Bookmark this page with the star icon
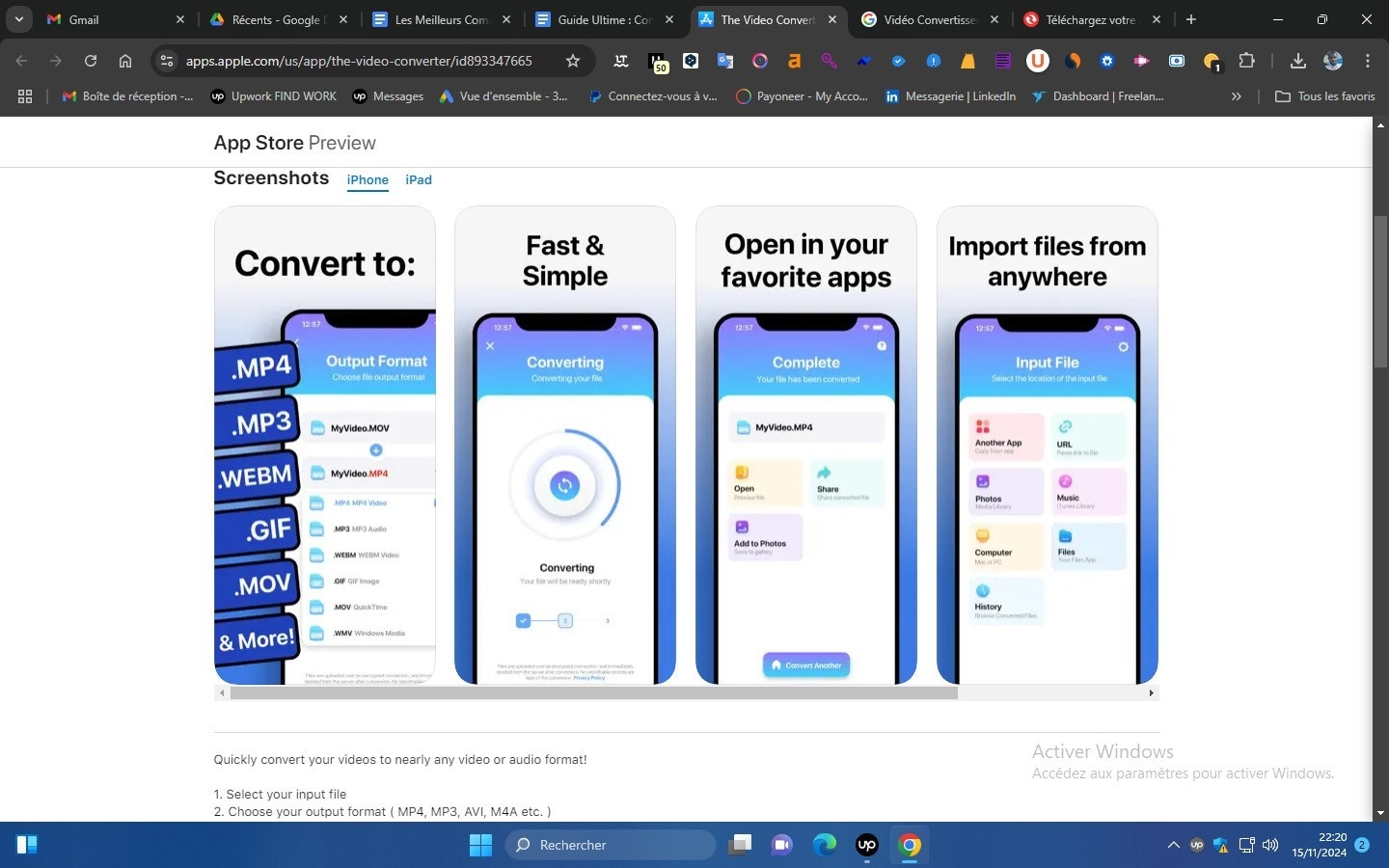This screenshot has height=868, width=1389. click(572, 61)
